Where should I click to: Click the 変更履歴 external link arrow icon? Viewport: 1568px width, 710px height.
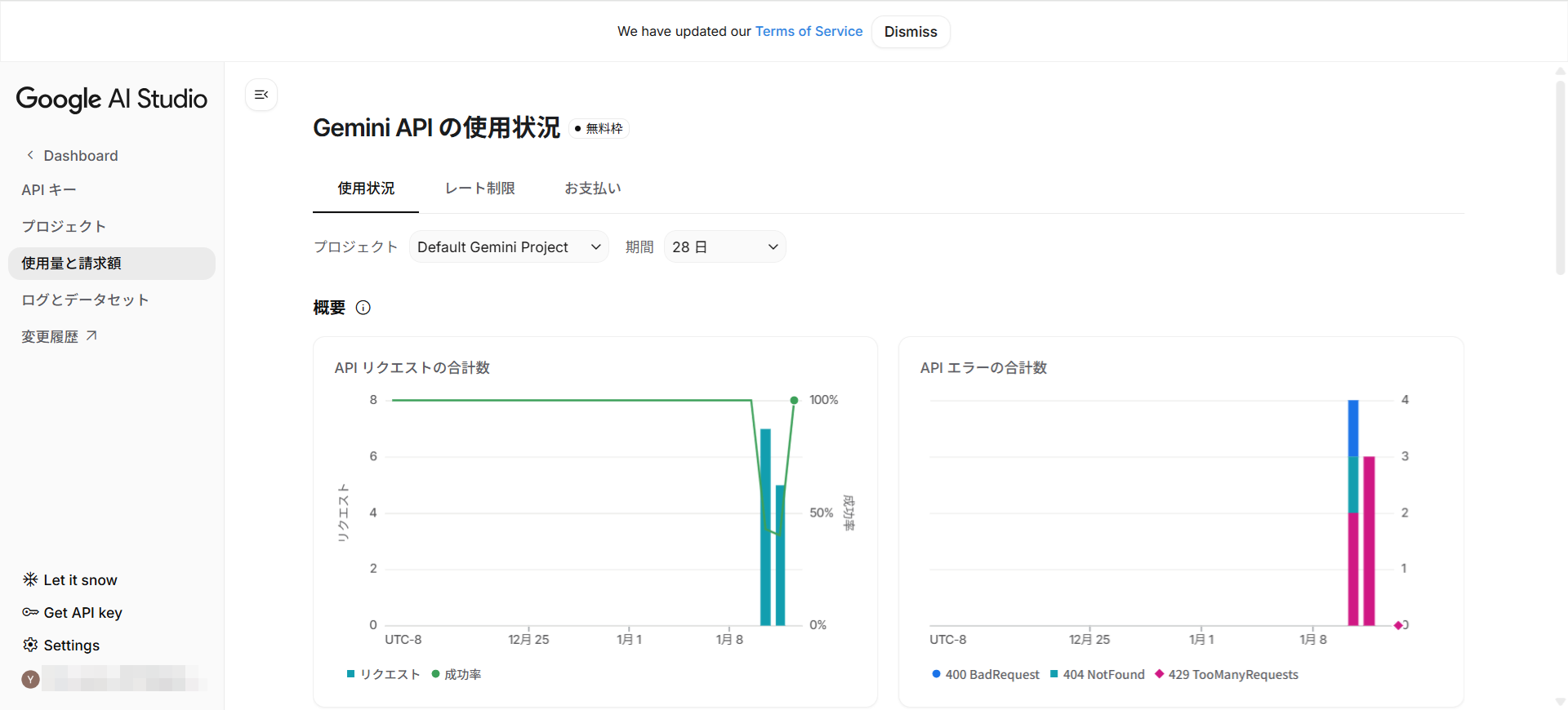point(91,335)
